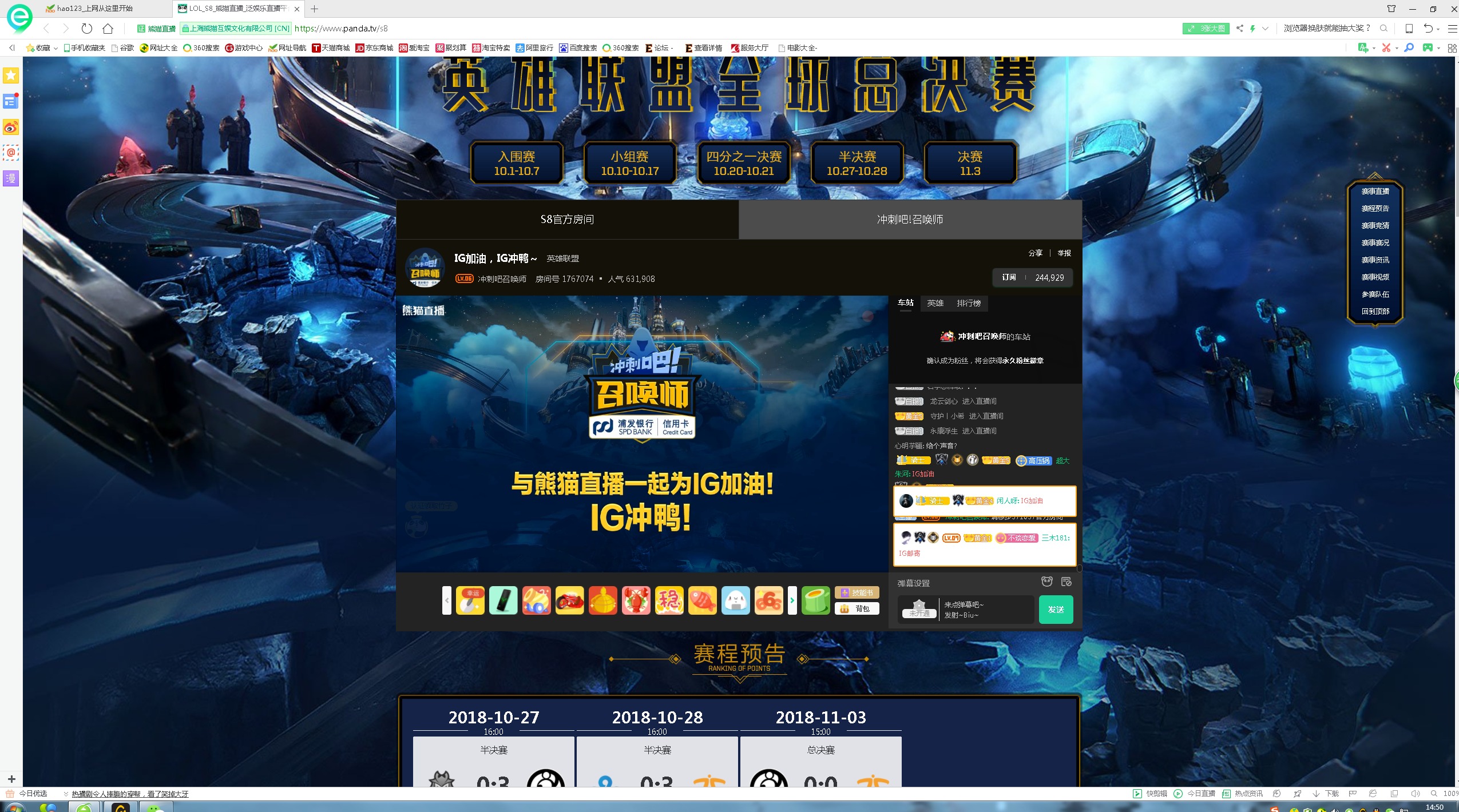Toggle the 未开通 danmaku badge
1459x812 pixels.
919,610
